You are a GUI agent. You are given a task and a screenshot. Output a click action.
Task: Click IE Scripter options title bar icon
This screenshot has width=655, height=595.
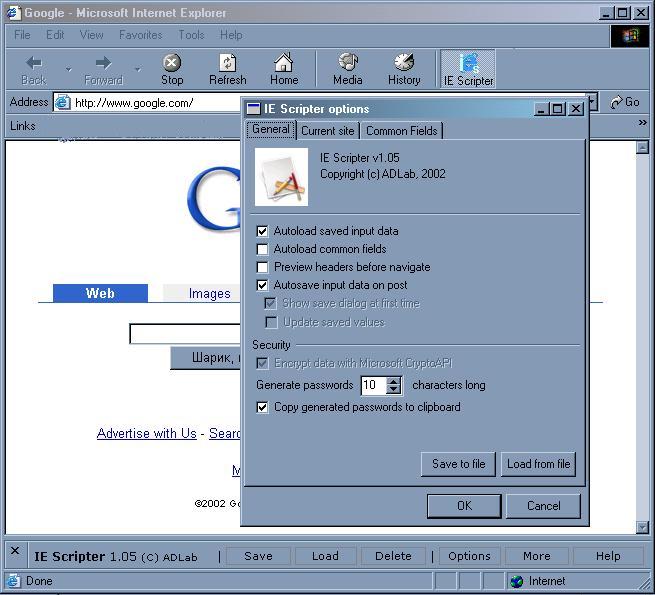coord(253,109)
